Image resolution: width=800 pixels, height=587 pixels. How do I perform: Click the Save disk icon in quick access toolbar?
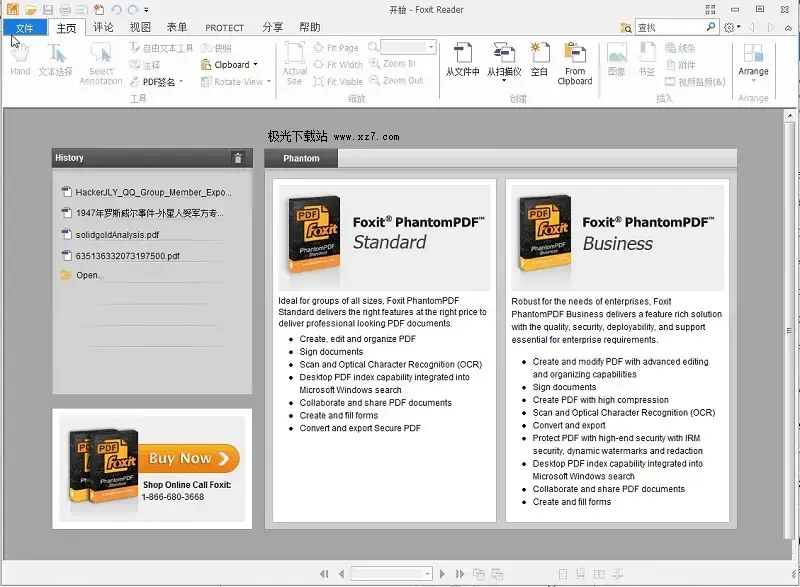click(x=48, y=9)
